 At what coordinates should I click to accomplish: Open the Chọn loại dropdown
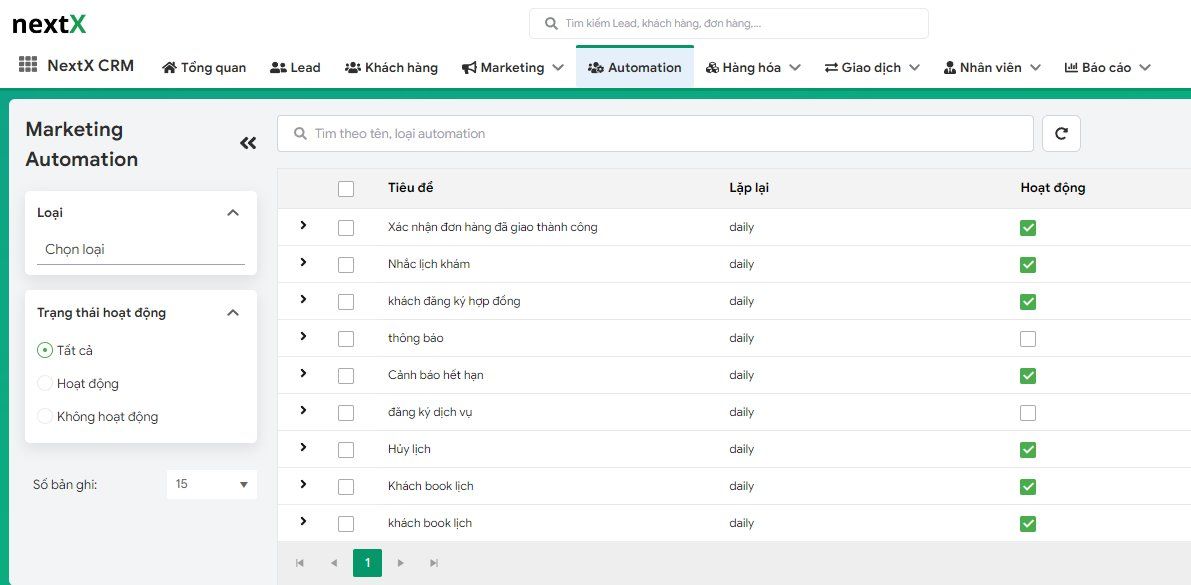pos(140,249)
